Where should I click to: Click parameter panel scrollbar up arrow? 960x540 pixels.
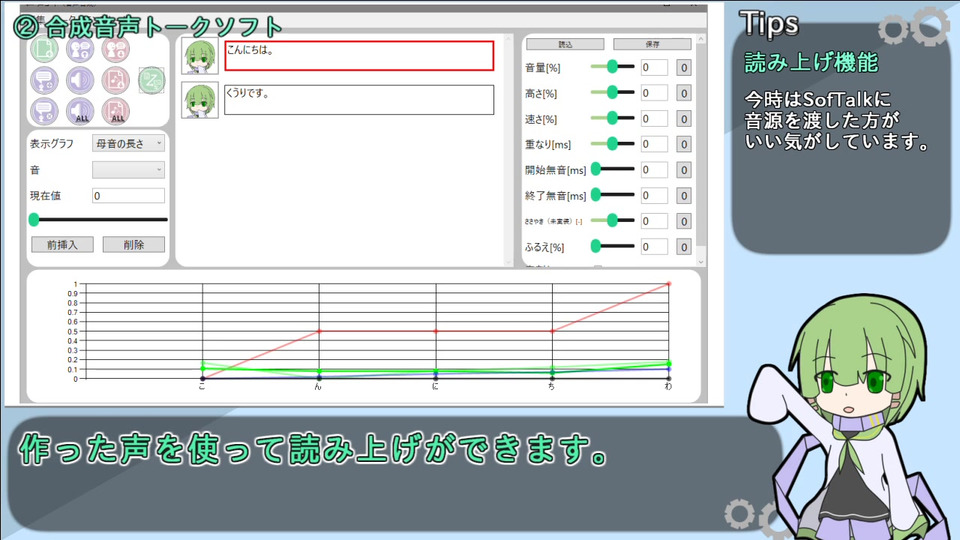(701, 39)
